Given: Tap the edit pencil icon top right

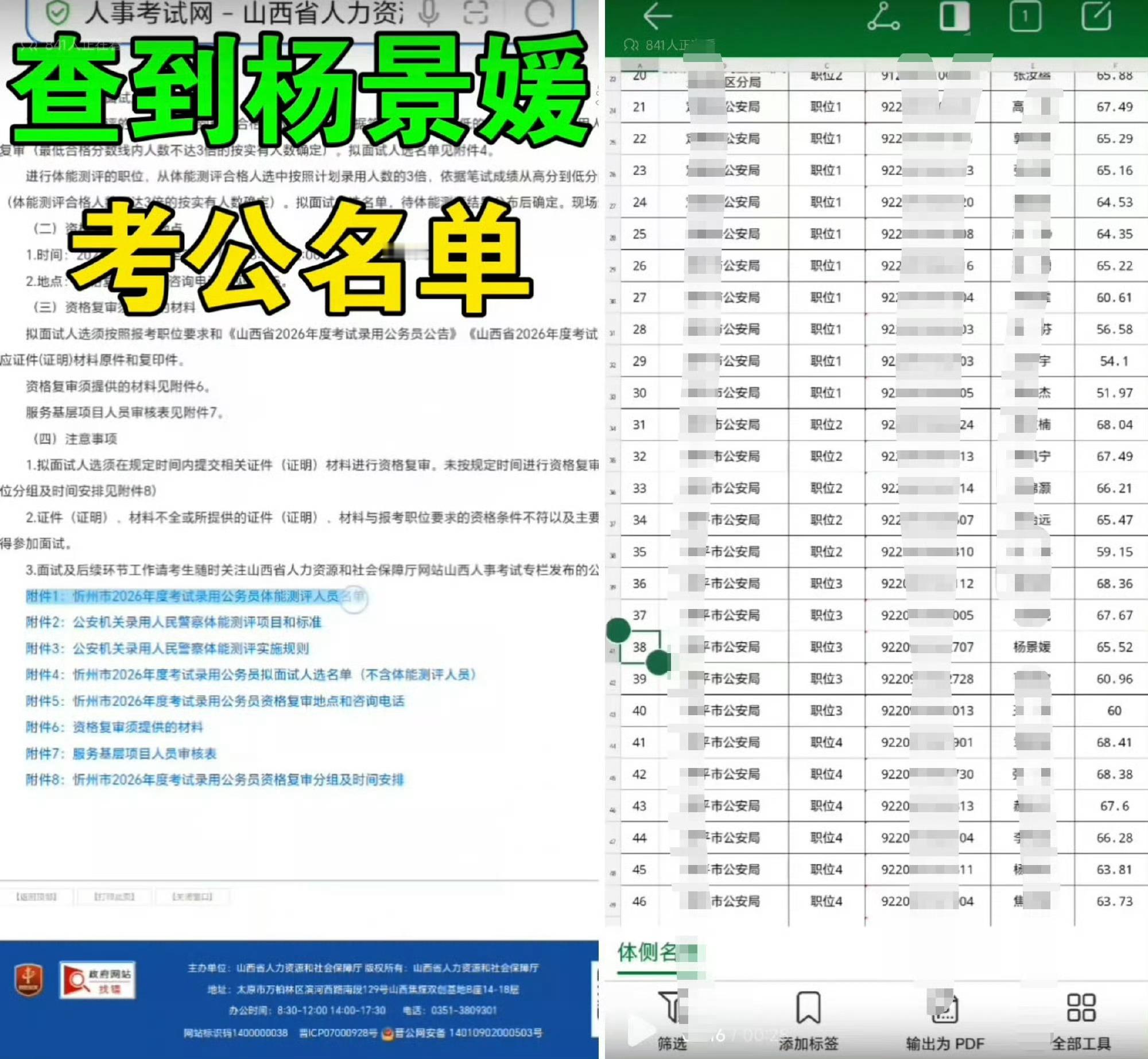Looking at the screenshot, I should pyautogui.click(x=1096, y=16).
